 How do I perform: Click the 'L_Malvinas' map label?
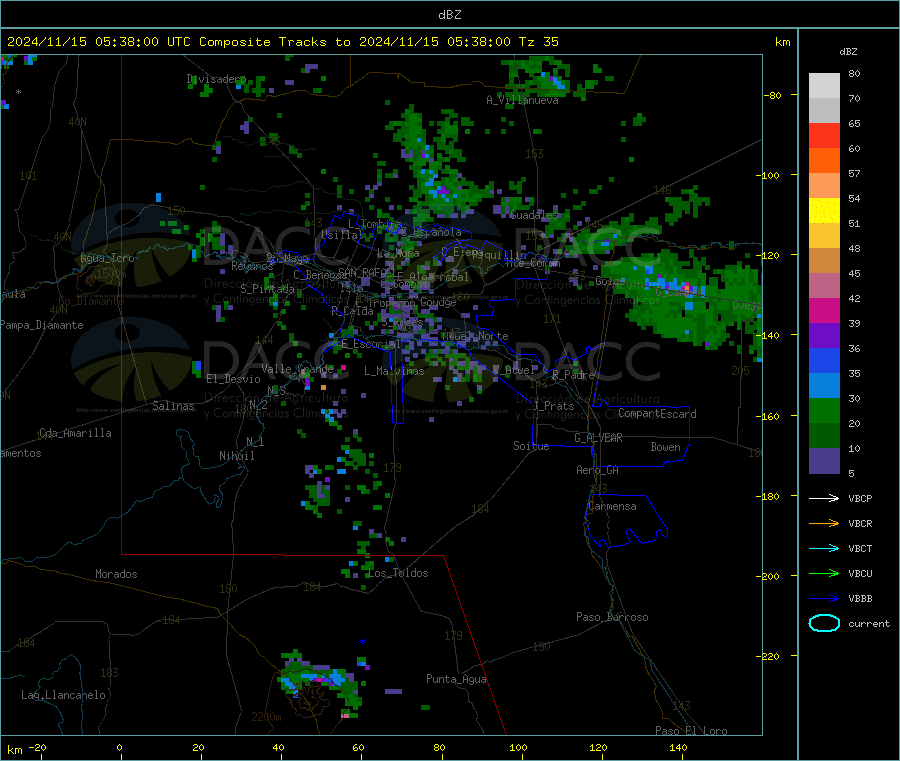click(394, 371)
